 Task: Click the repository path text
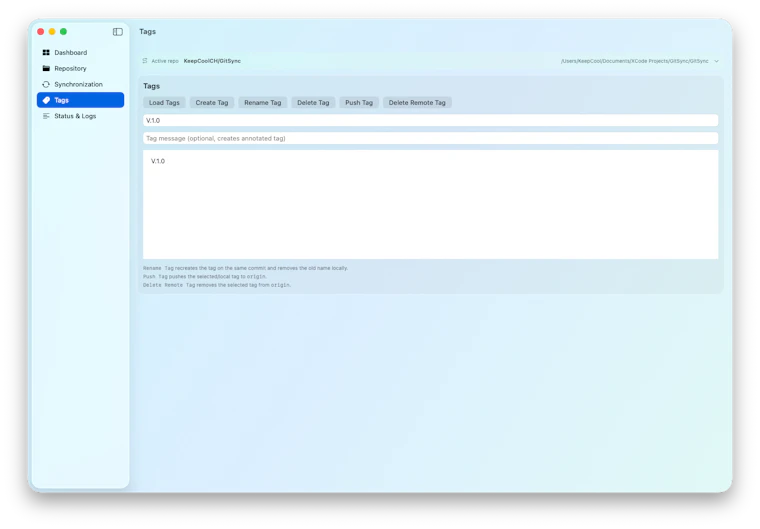(634, 61)
